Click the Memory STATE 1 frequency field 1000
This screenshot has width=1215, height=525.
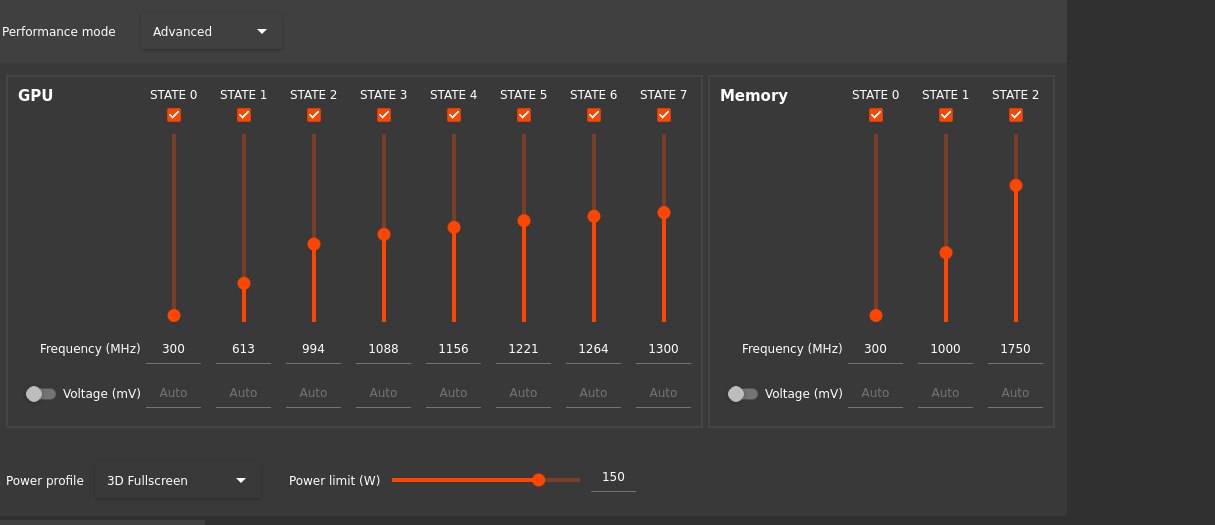point(946,350)
